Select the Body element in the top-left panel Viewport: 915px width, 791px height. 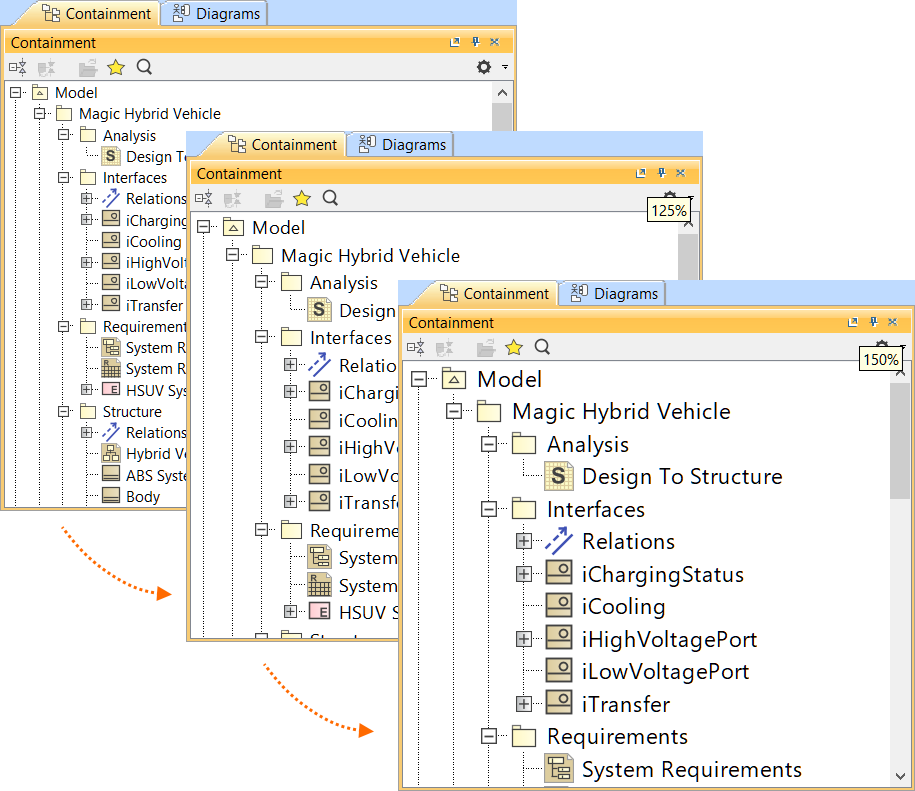tap(143, 497)
